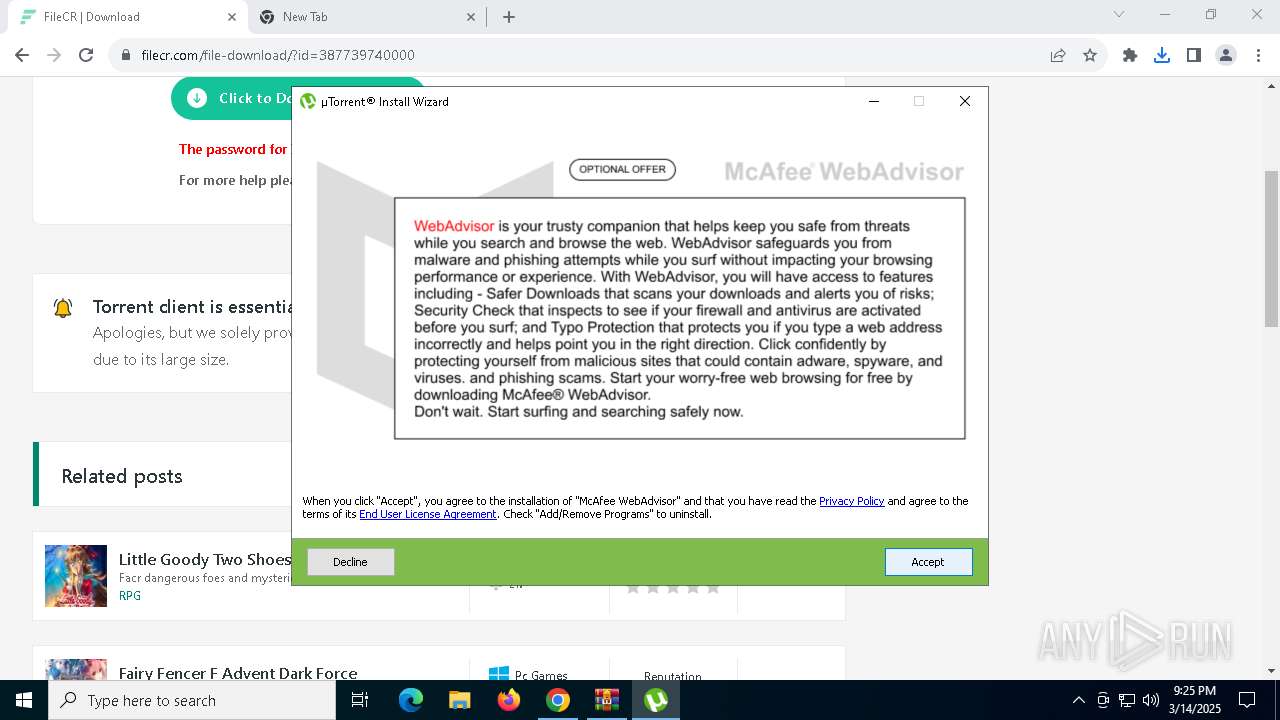Click the Pc Games Windows icon

coord(498,675)
